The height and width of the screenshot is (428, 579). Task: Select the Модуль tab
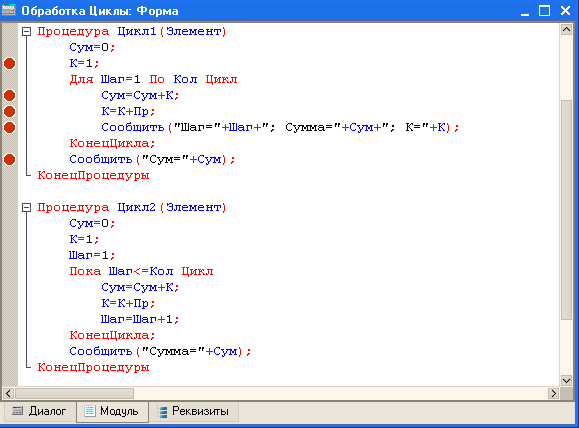click(x=112, y=411)
